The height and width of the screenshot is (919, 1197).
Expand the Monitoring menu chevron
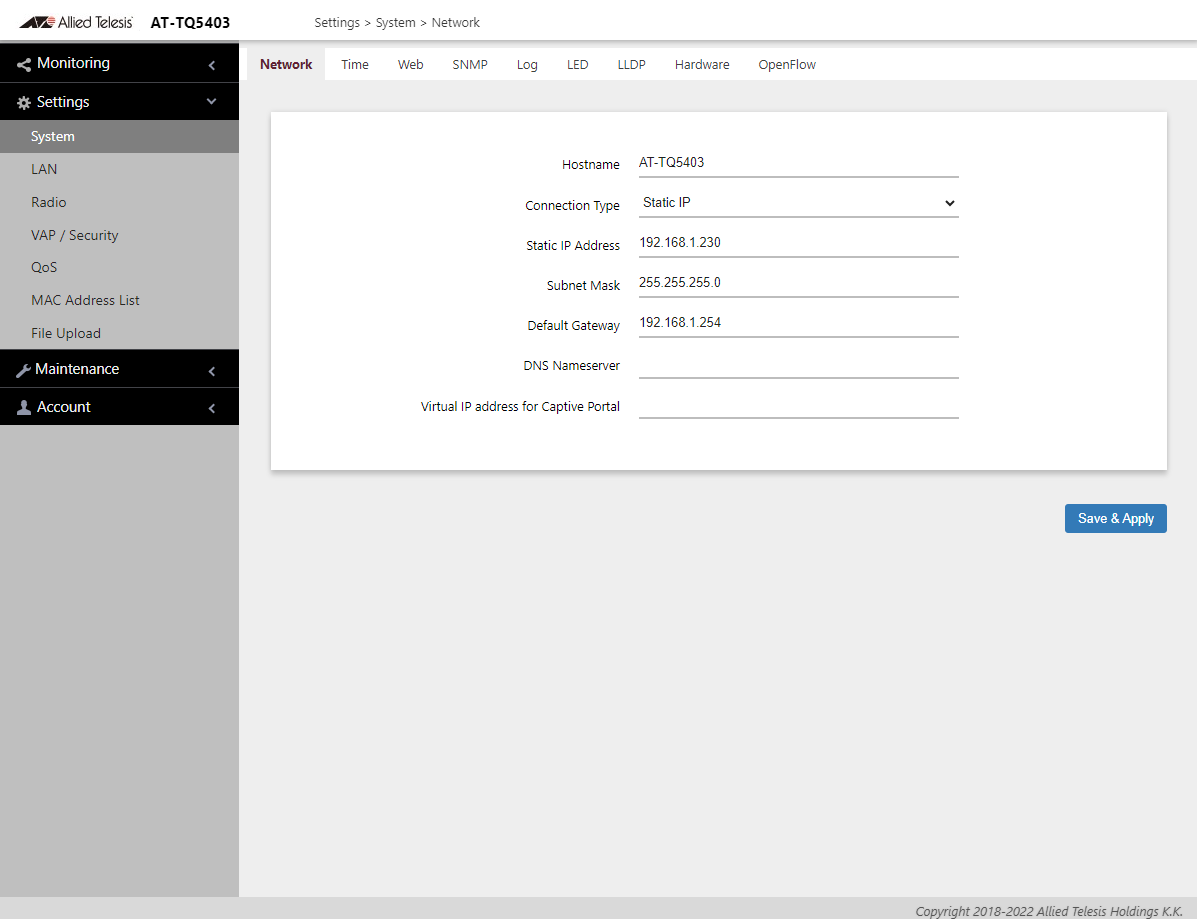pos(212,65)
